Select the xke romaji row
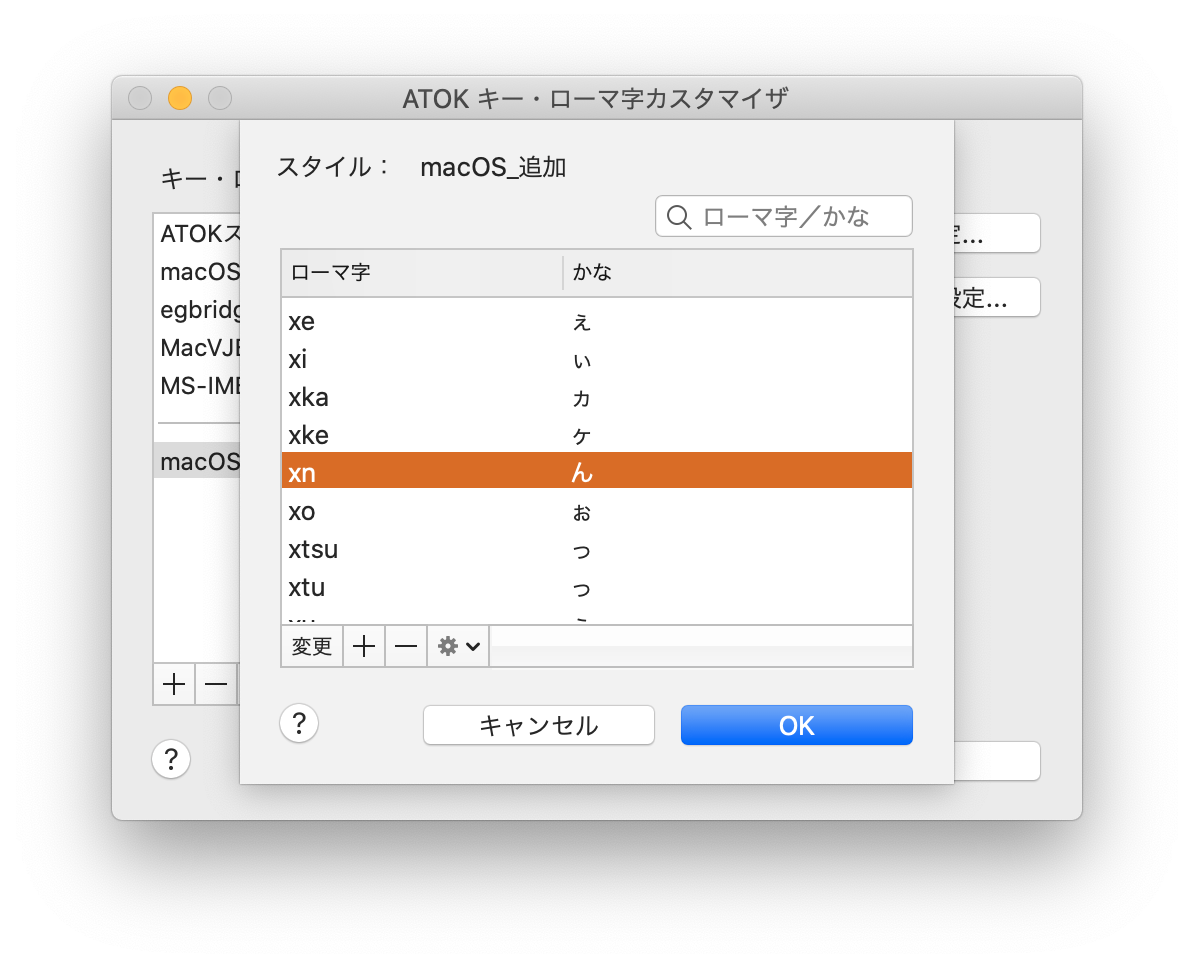Screen dimensions: 1194x968 [x=597, y=436]
